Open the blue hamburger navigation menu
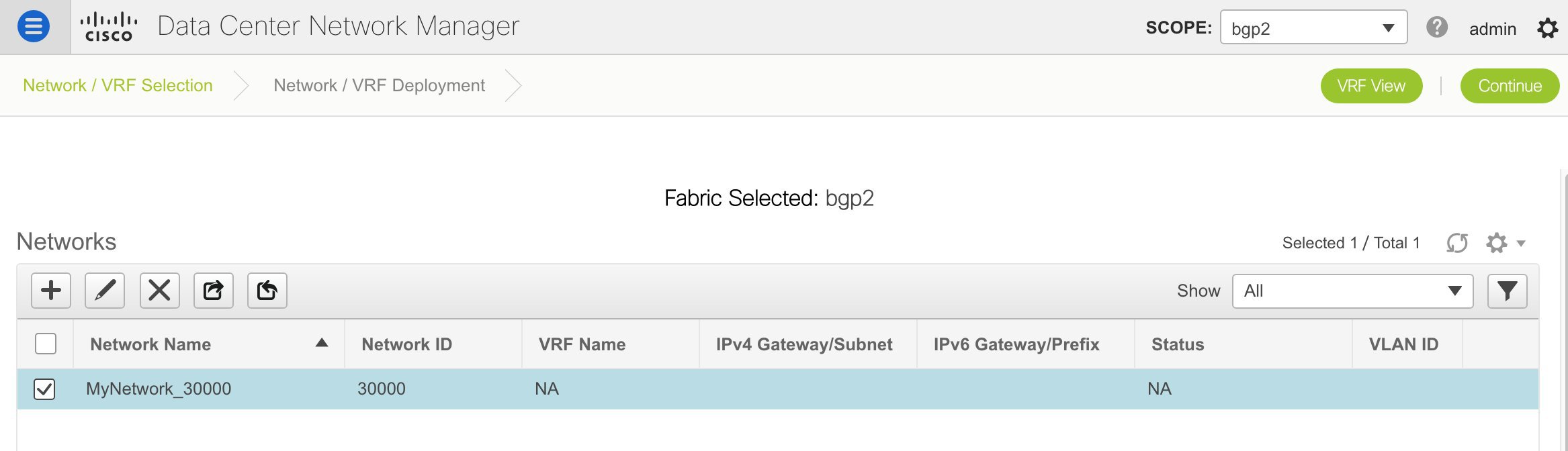1568x451 pixels. pyautogui.click(x=34, y=27)
